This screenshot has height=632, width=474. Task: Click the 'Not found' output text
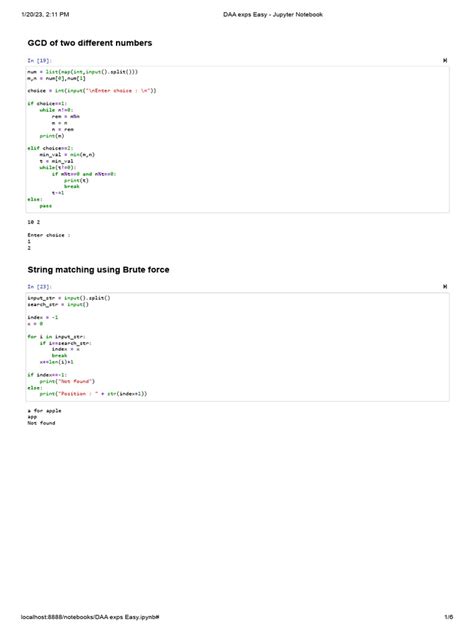[x=41, y=423]
